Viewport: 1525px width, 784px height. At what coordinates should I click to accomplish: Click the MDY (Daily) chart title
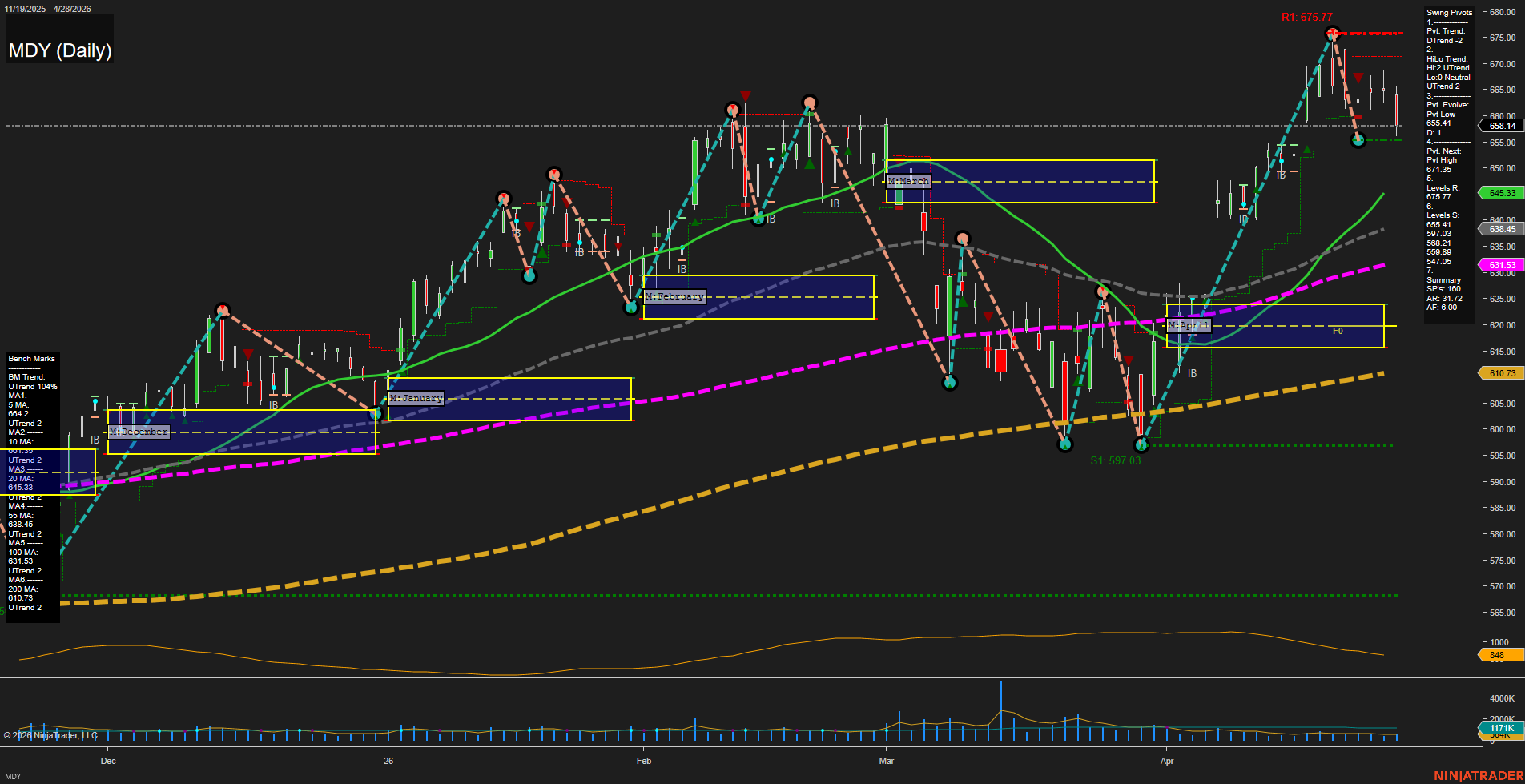[60, 50]
